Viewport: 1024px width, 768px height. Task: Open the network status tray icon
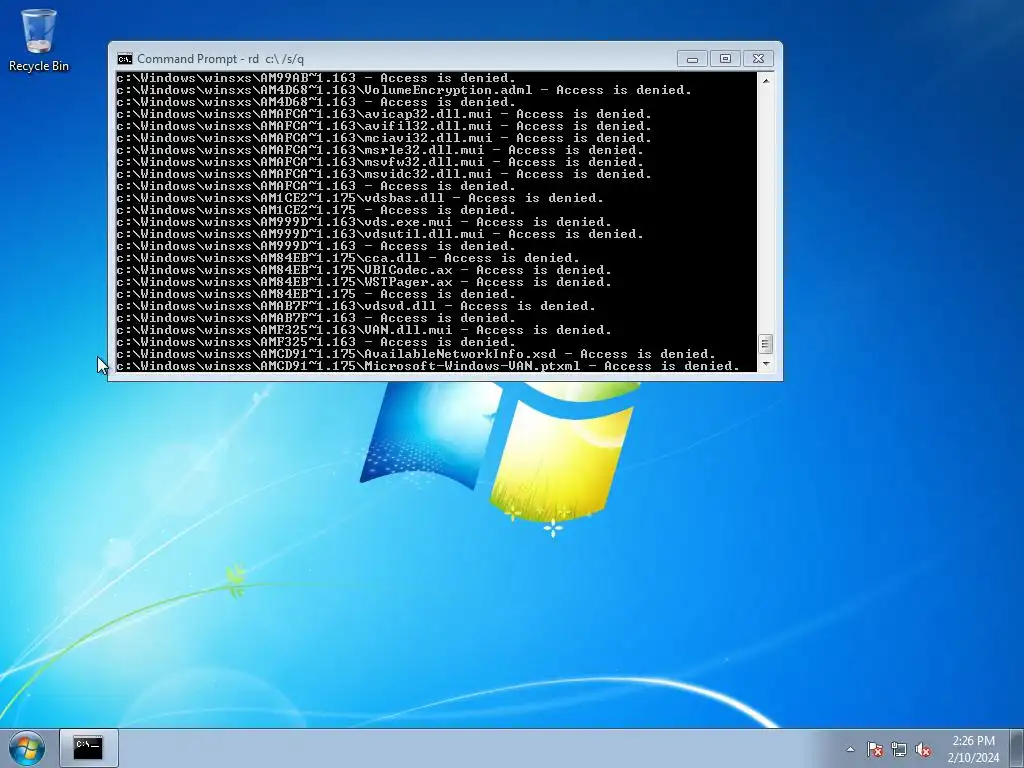coord(899,749)
